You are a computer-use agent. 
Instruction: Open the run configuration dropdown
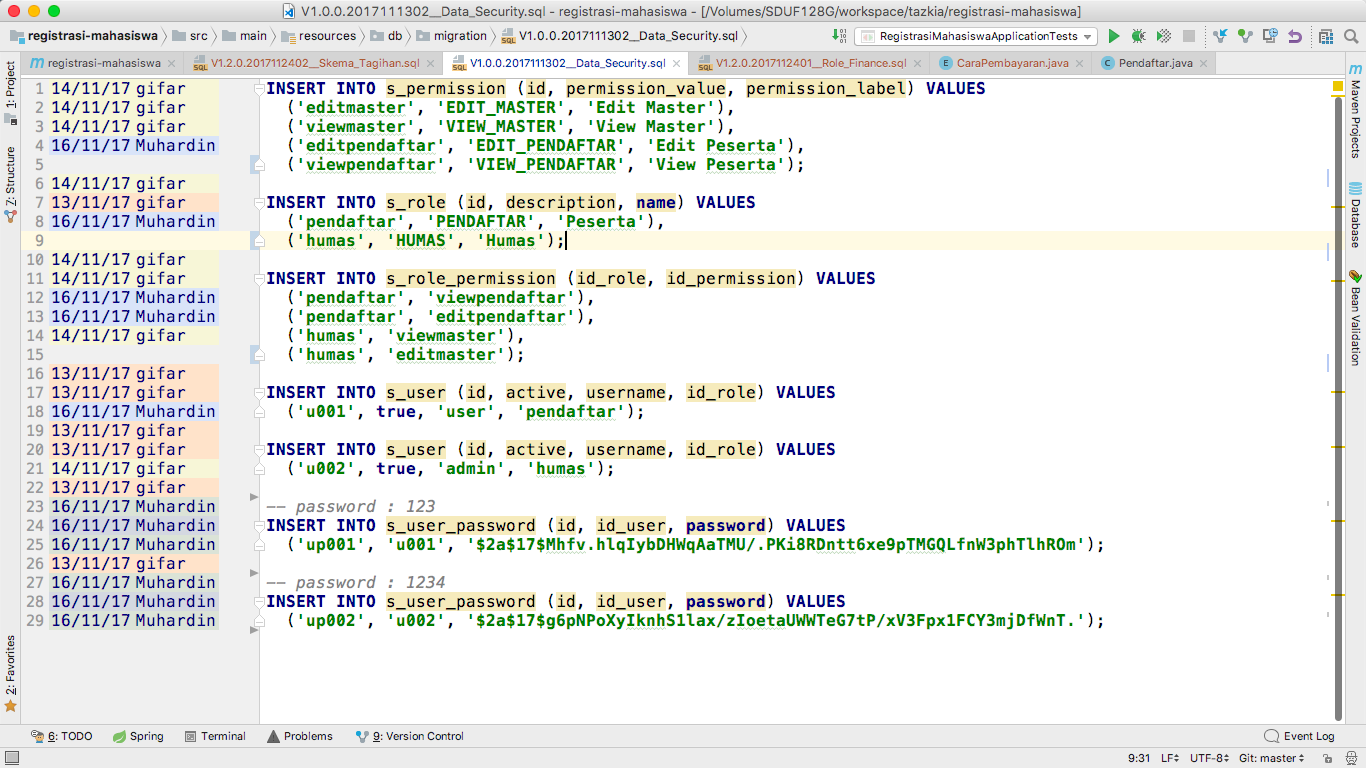point(975,36)
